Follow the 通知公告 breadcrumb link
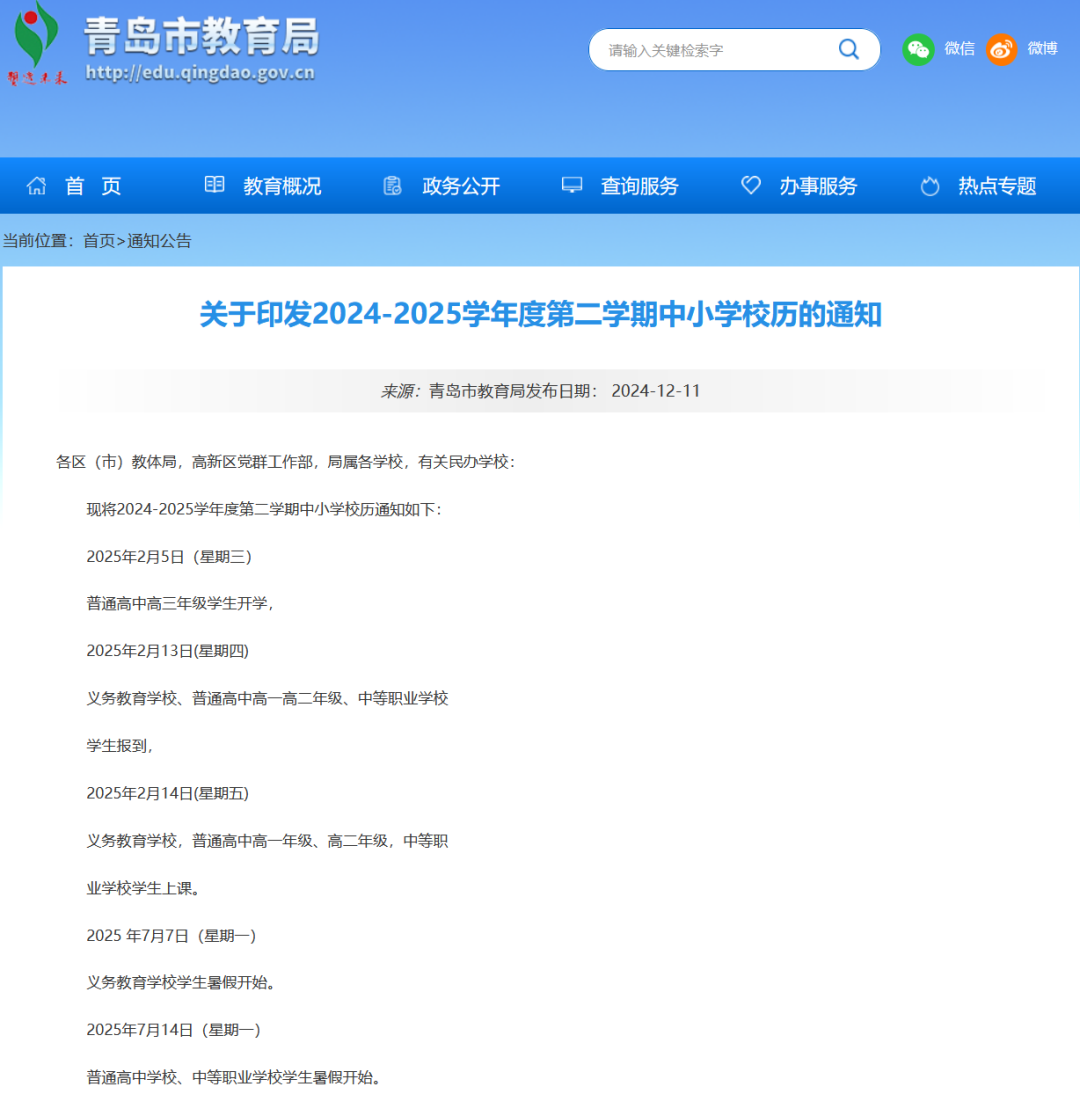The image size is (1080, 1094). pyautogui.click(x=159, y=241)
